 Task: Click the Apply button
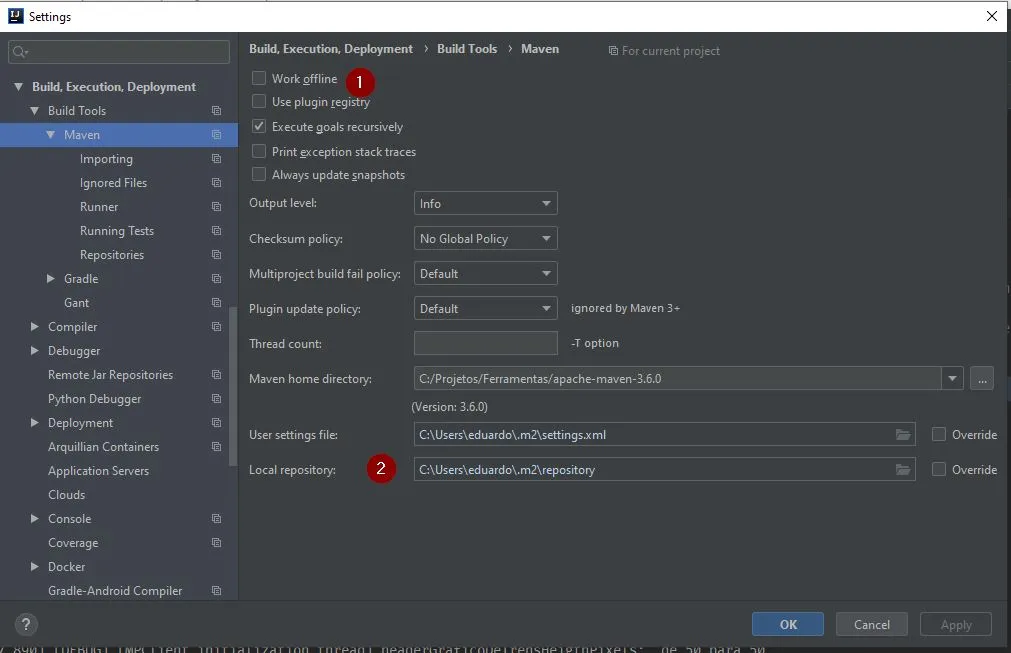956,625
